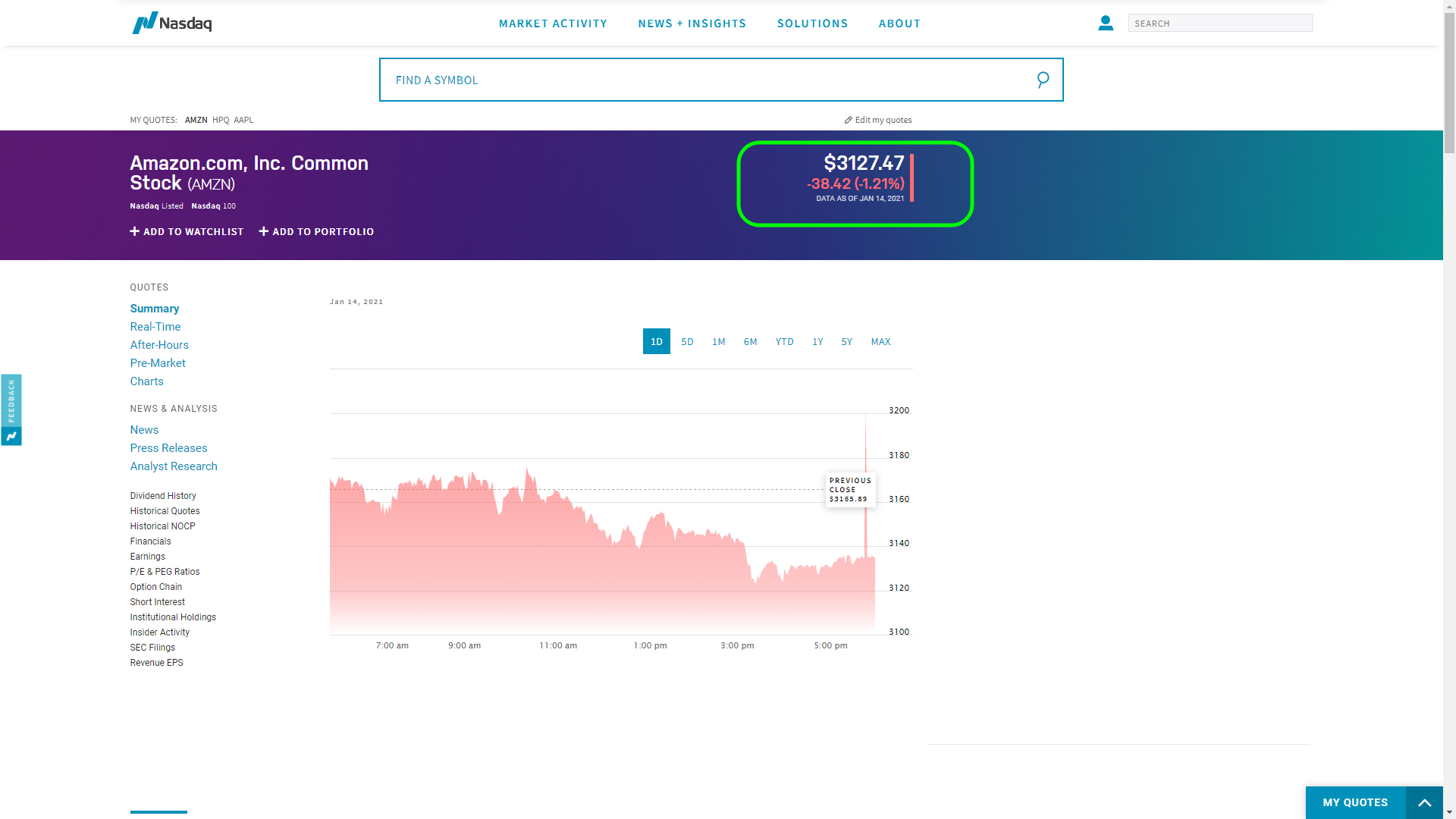Open the About menu

[x=899, y=24]
